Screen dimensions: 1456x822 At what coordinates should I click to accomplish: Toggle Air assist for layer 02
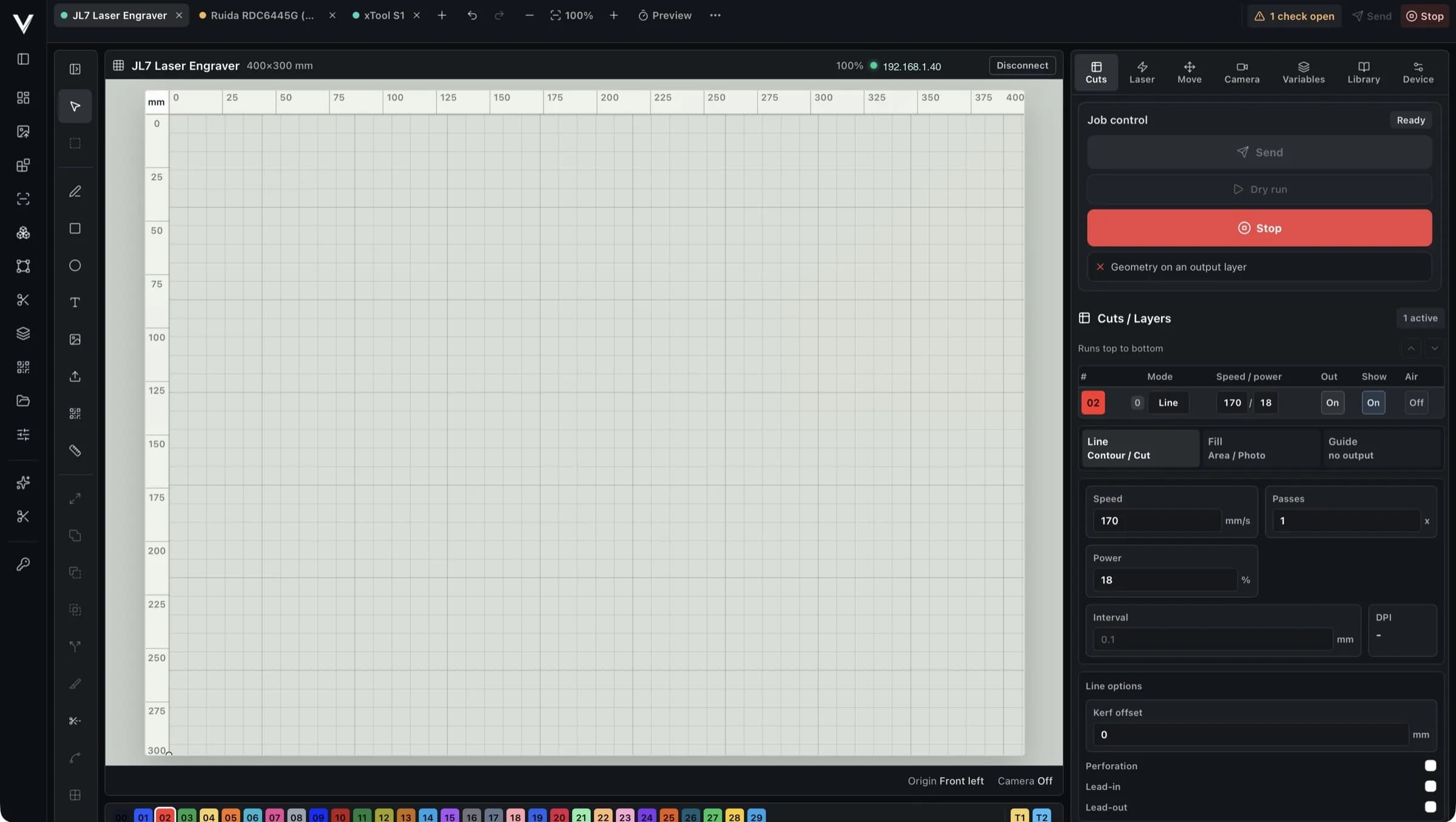(x=1416, y=403)
